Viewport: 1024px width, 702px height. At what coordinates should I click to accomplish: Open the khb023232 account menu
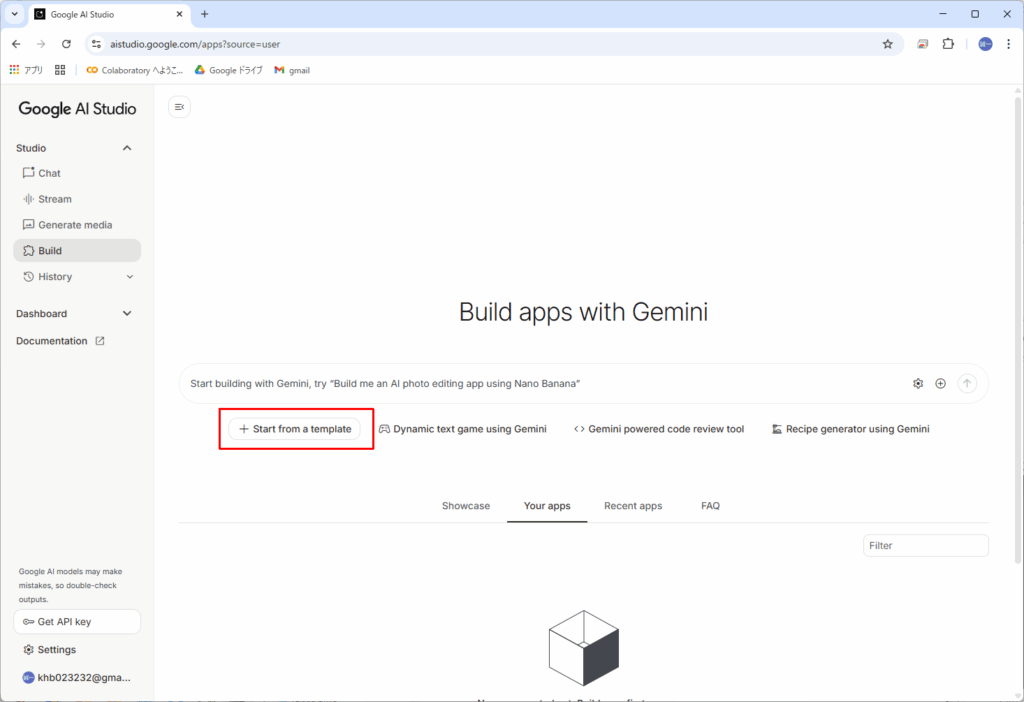(77, 678)
